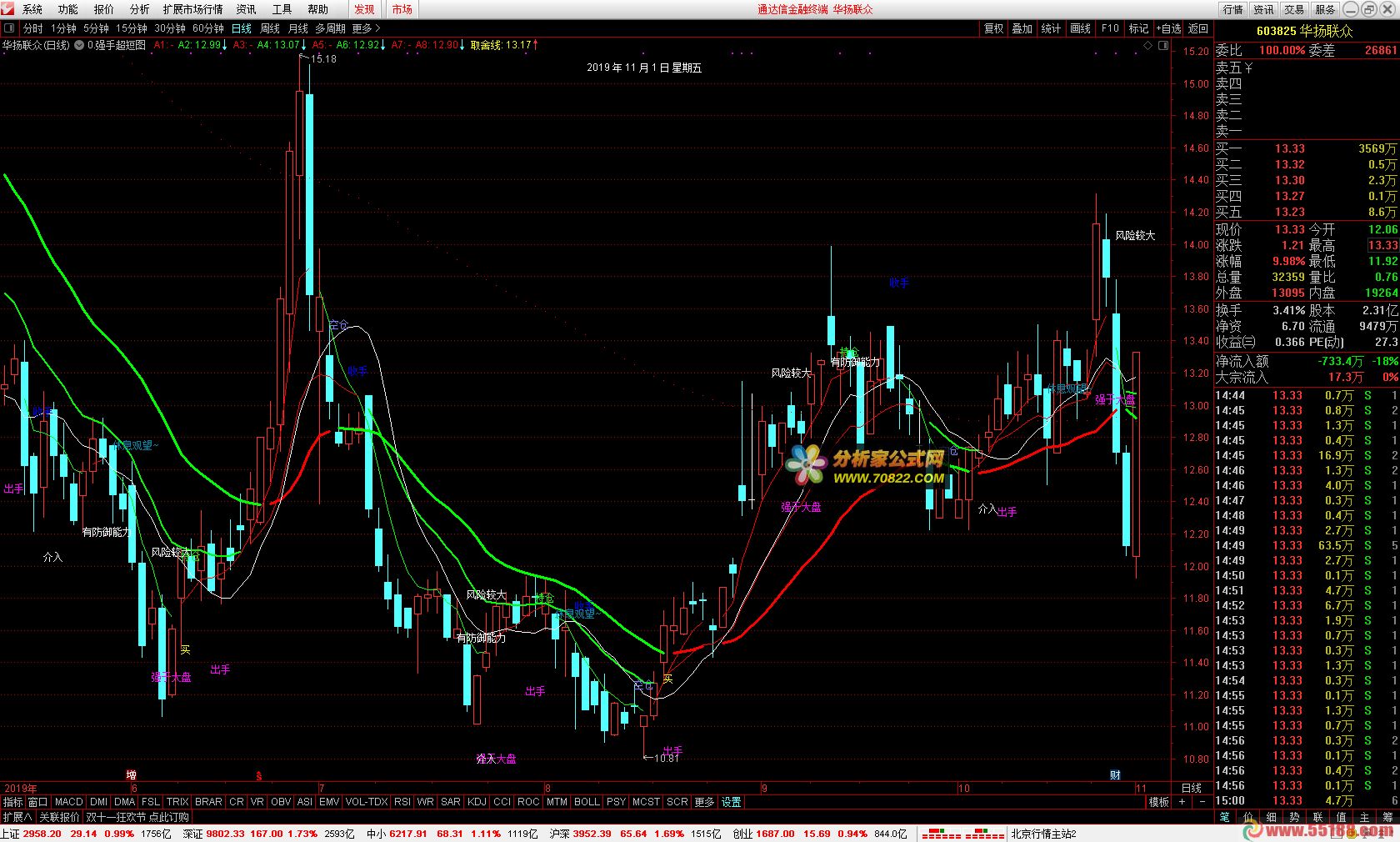Image resolution: width=1400 pixels, height=842 pixels.
Task: Expand 更多 indicators in indicator bar
Action: click(704, 802)
